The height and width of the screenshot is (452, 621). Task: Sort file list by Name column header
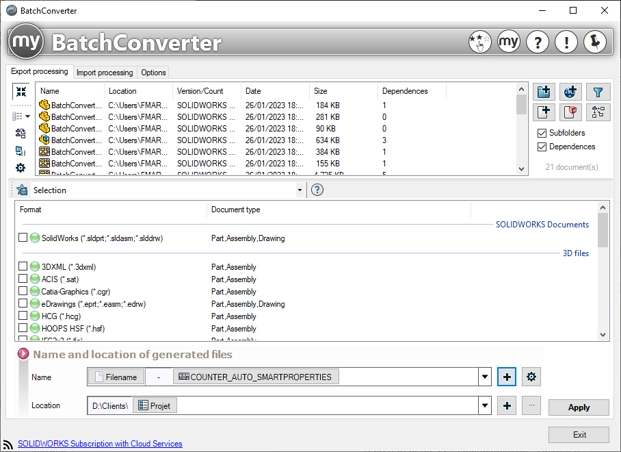71,91
